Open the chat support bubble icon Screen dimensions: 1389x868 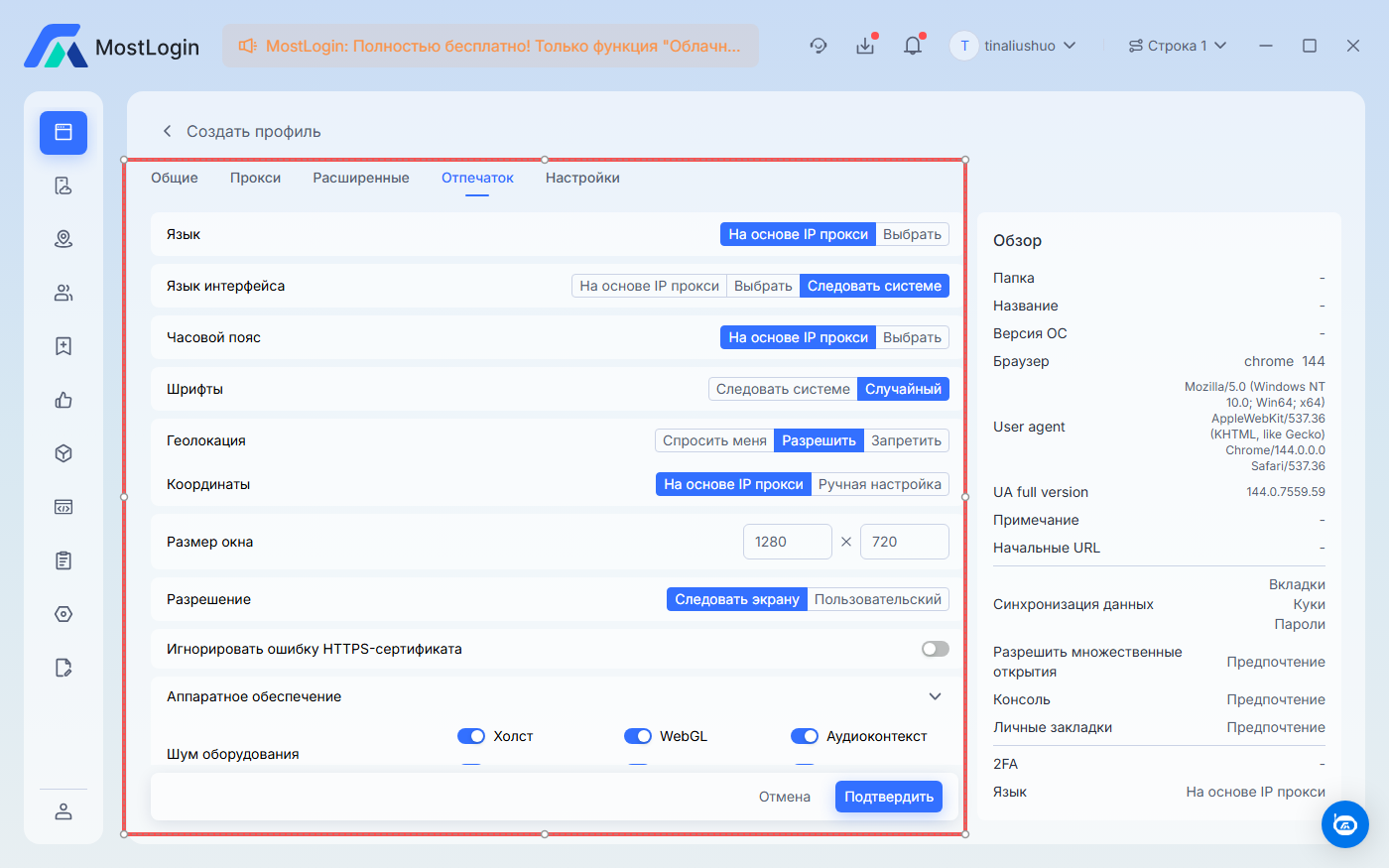pos(1344,824)
